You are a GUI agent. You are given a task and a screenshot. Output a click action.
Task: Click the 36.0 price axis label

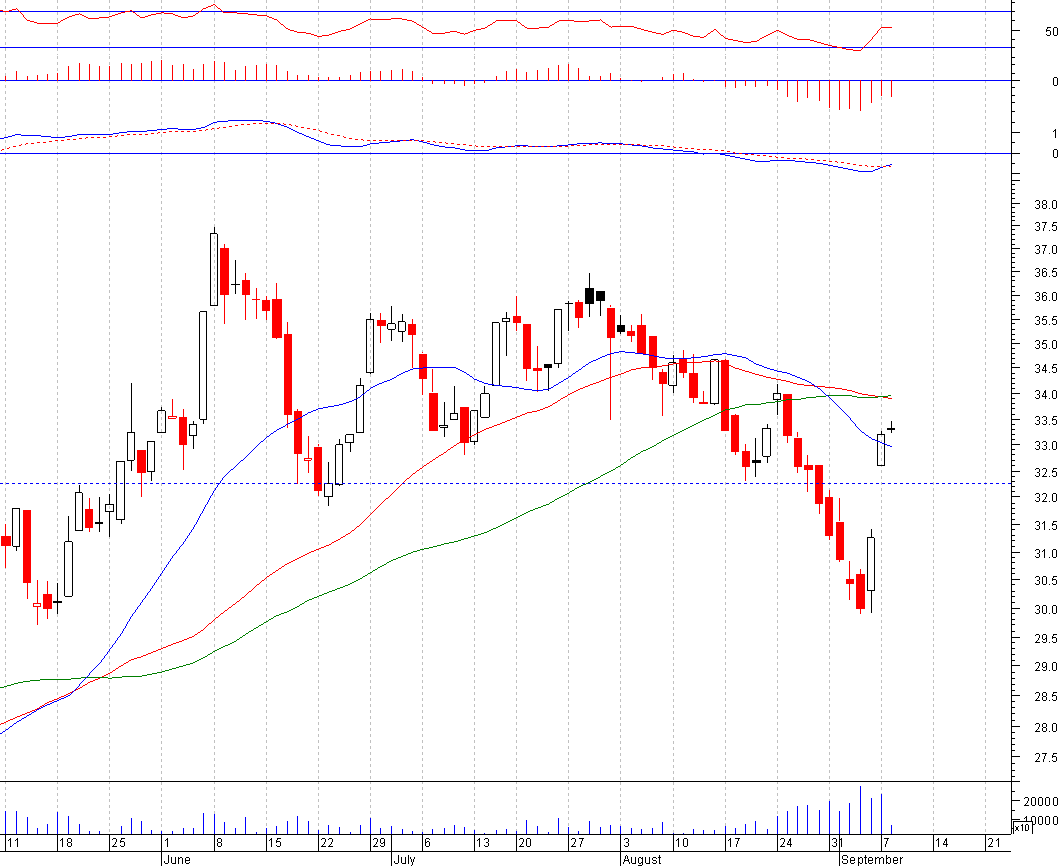(x=1046, y=297)
